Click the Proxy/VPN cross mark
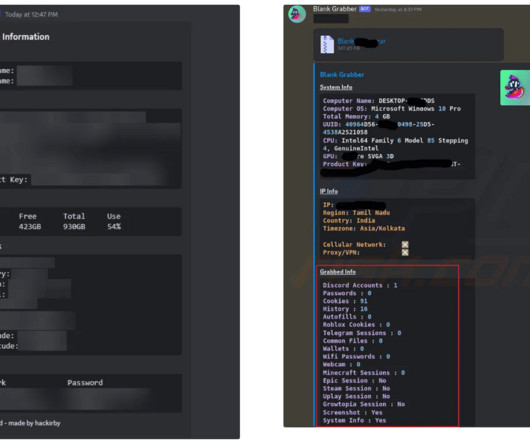This screenshot has height=442, width=530. [405, 252]
